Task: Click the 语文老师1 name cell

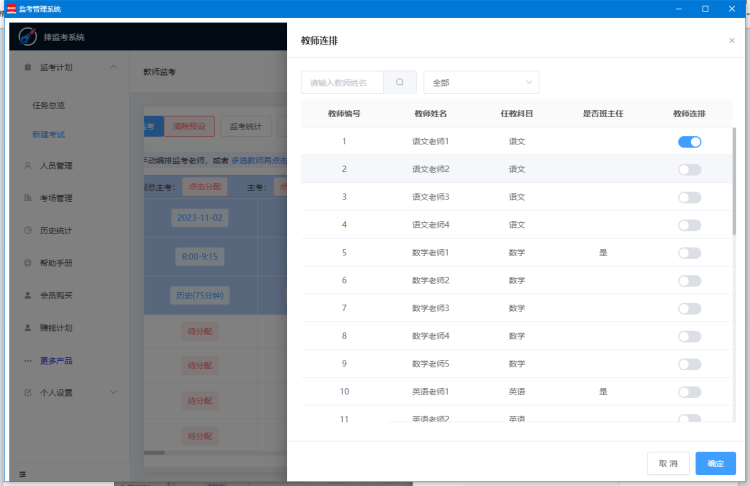Action: pos(430,141)
